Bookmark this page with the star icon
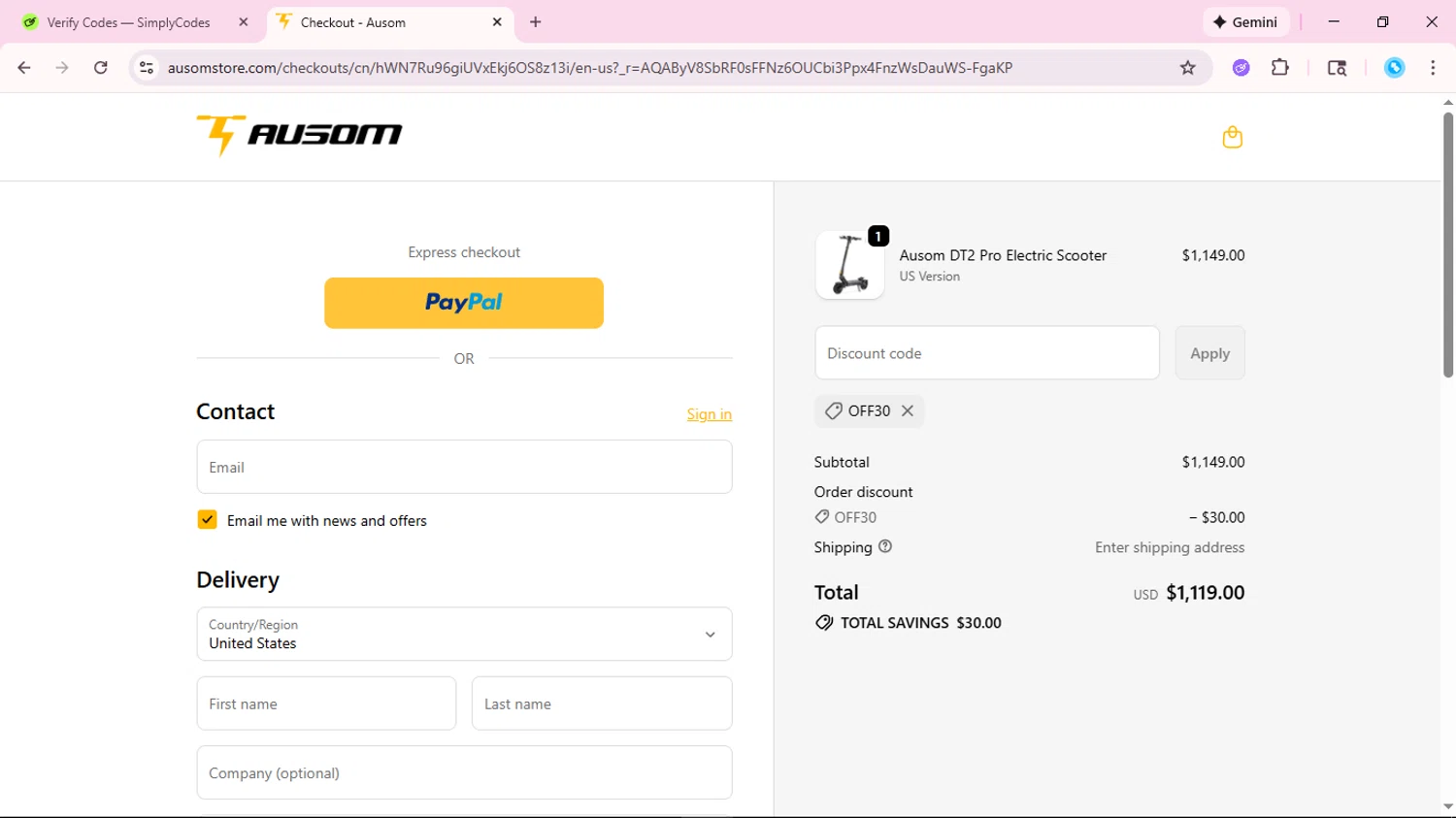This screenshot has height=818, width=1456. [x=1187, y=67]
